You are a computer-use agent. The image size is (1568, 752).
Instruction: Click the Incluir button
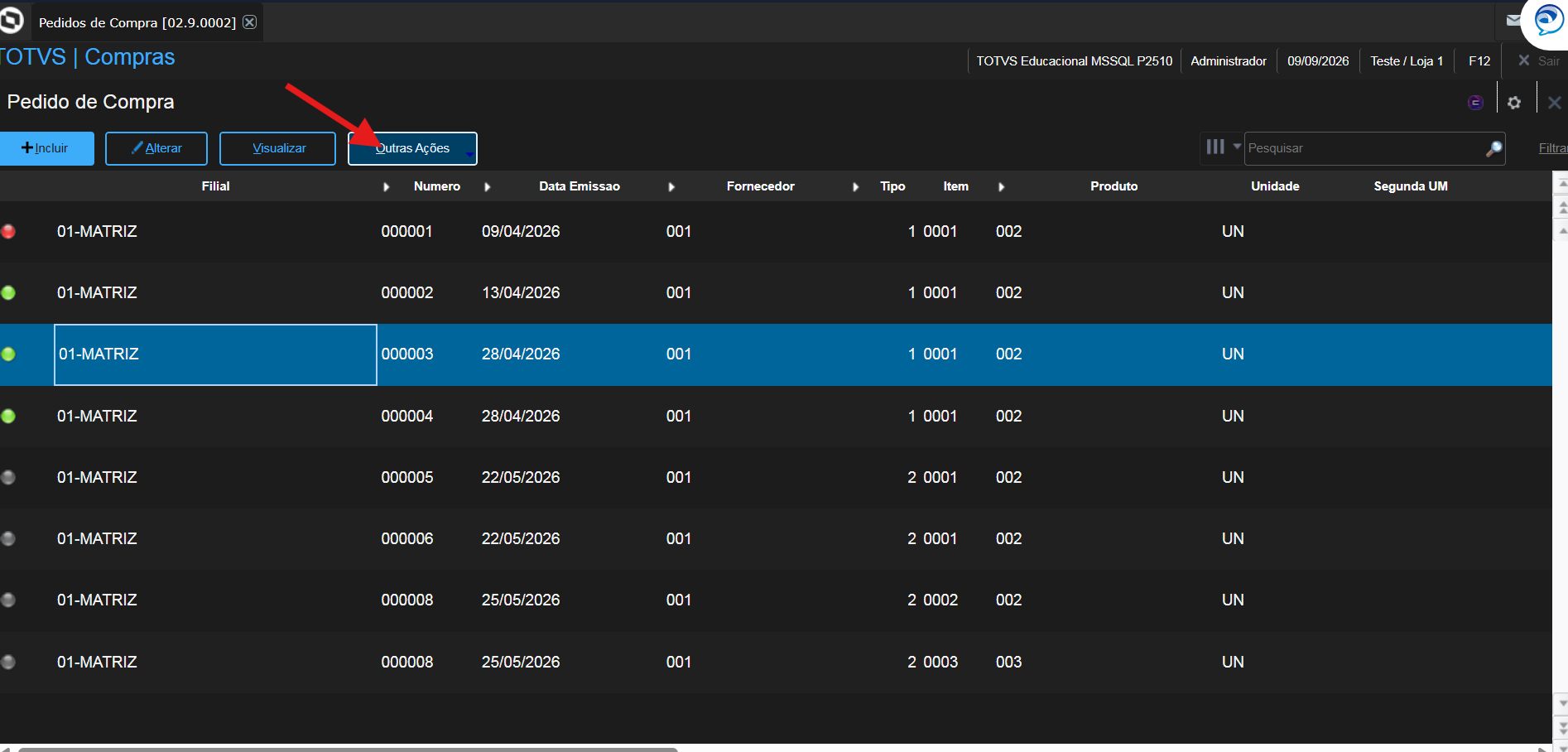point(46,148)
